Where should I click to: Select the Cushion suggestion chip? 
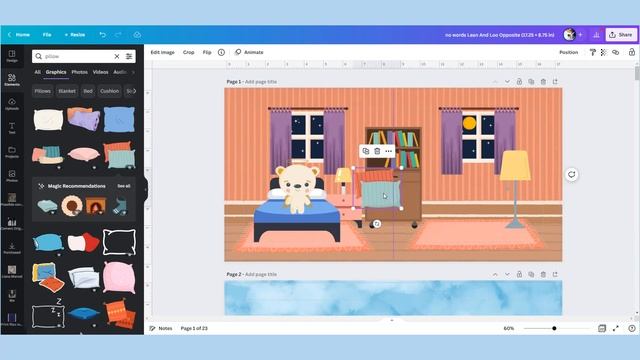[109, 91]
